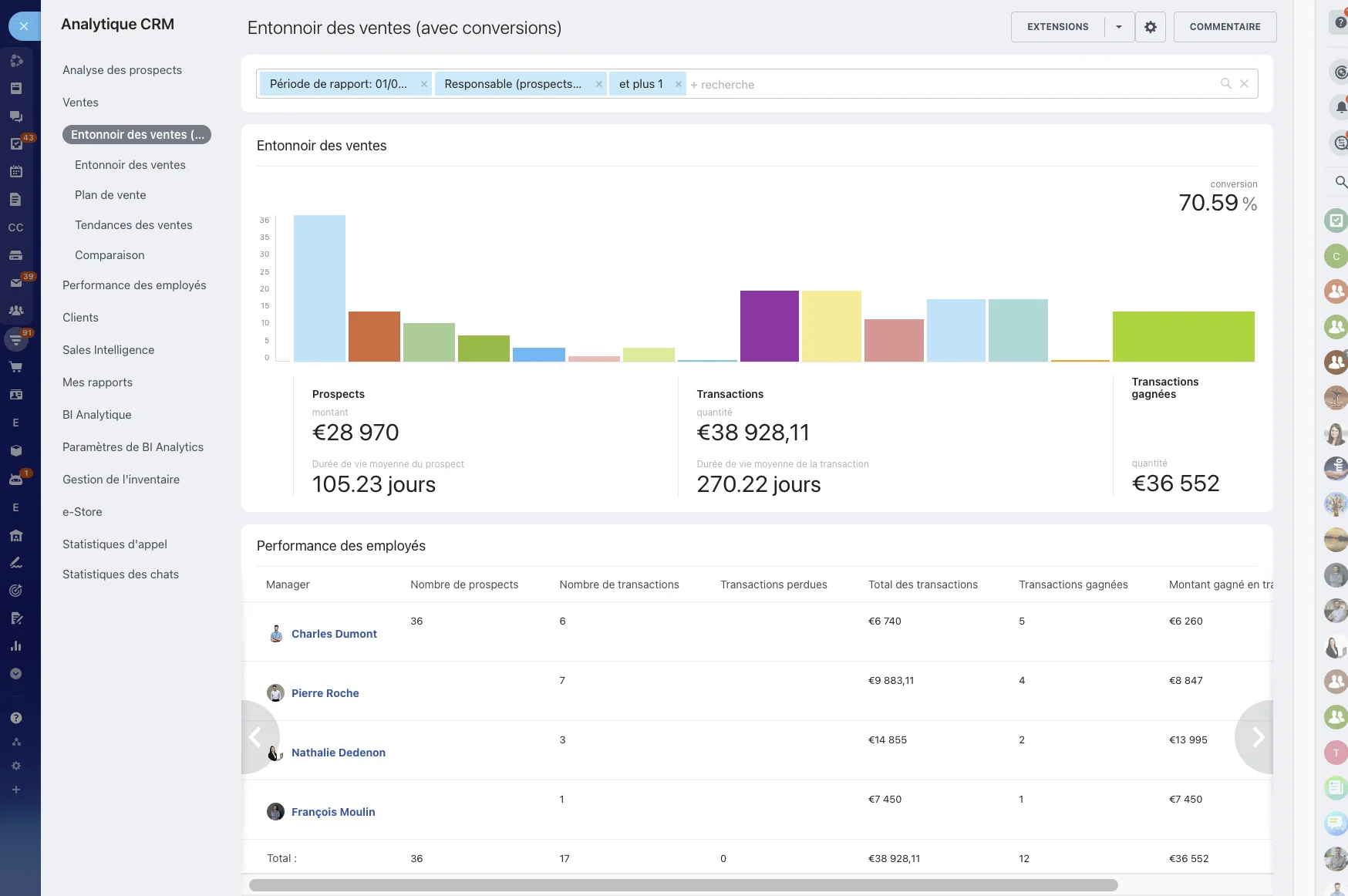Open the Tasks icon with badge 43
The width and height of the screenshot is (1348, 896).
tap(16, 144)
